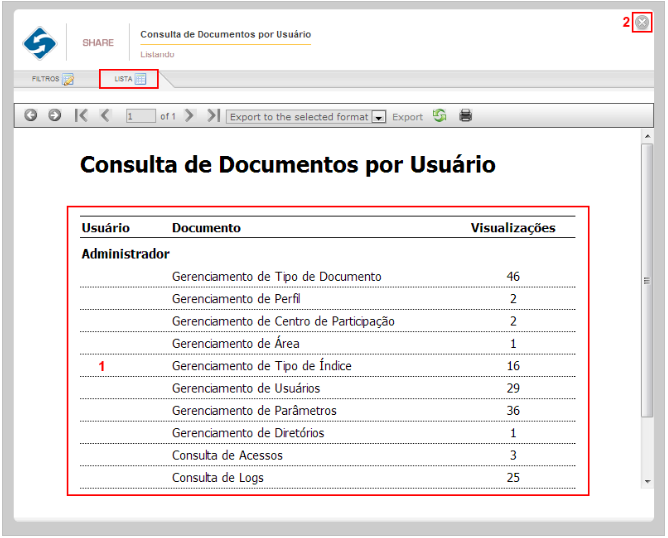Image resolution: width=668 pixels, height=538 pixels.
Task: Select Consulta de Logs row
Action: 327,478
